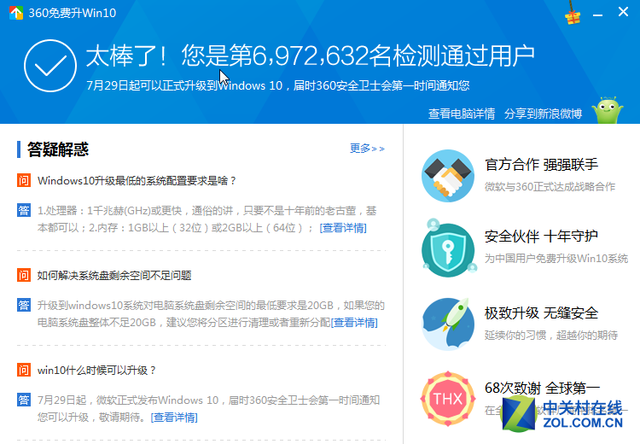The image size is (640, 444).
Task: Click the large checkmark circle icon
Action: click(x=50, y=66)
